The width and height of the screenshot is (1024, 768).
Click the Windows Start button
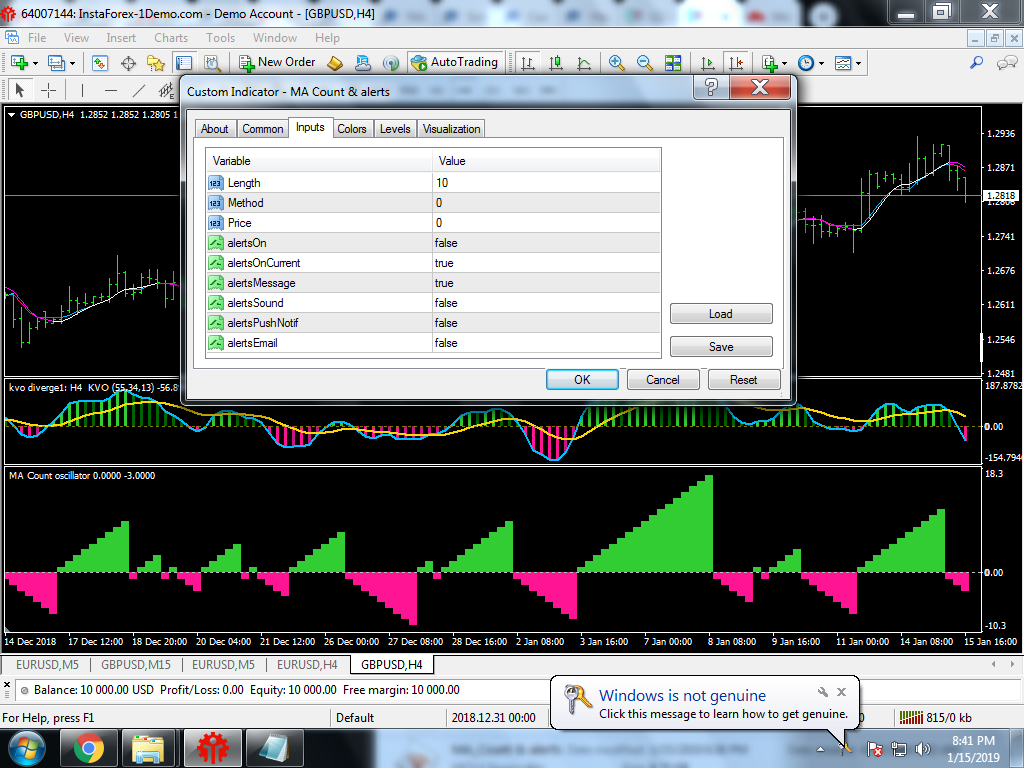[x=26, y=748]
